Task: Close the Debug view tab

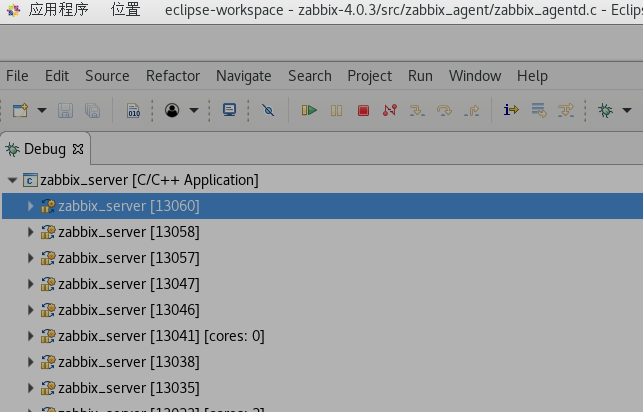Action: coord(78,149)
